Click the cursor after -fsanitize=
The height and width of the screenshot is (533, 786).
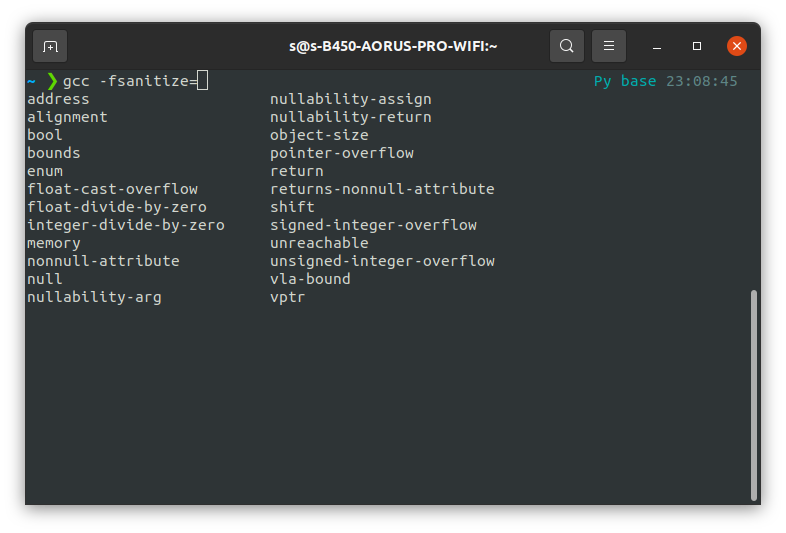click(x=203, y=81)
